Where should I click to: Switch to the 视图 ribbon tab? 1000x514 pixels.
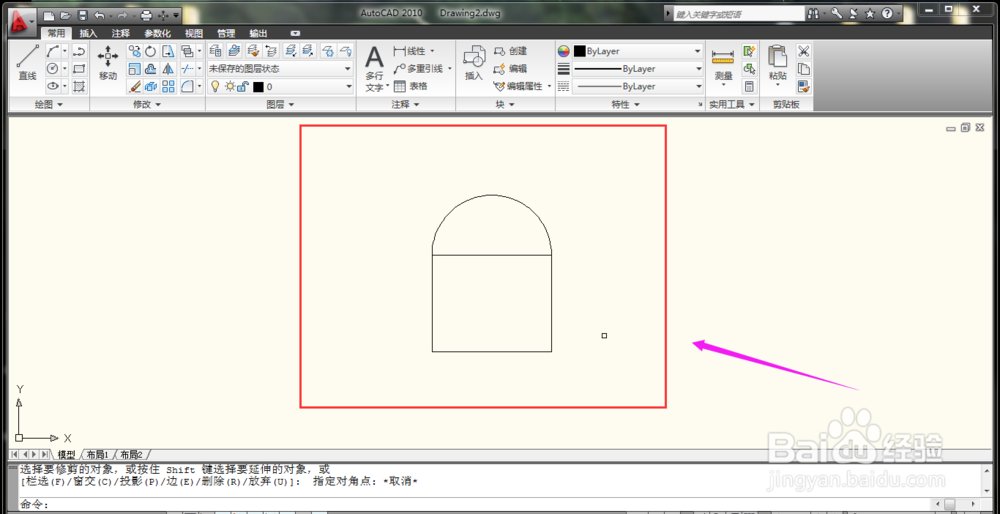tap(194, 34)
